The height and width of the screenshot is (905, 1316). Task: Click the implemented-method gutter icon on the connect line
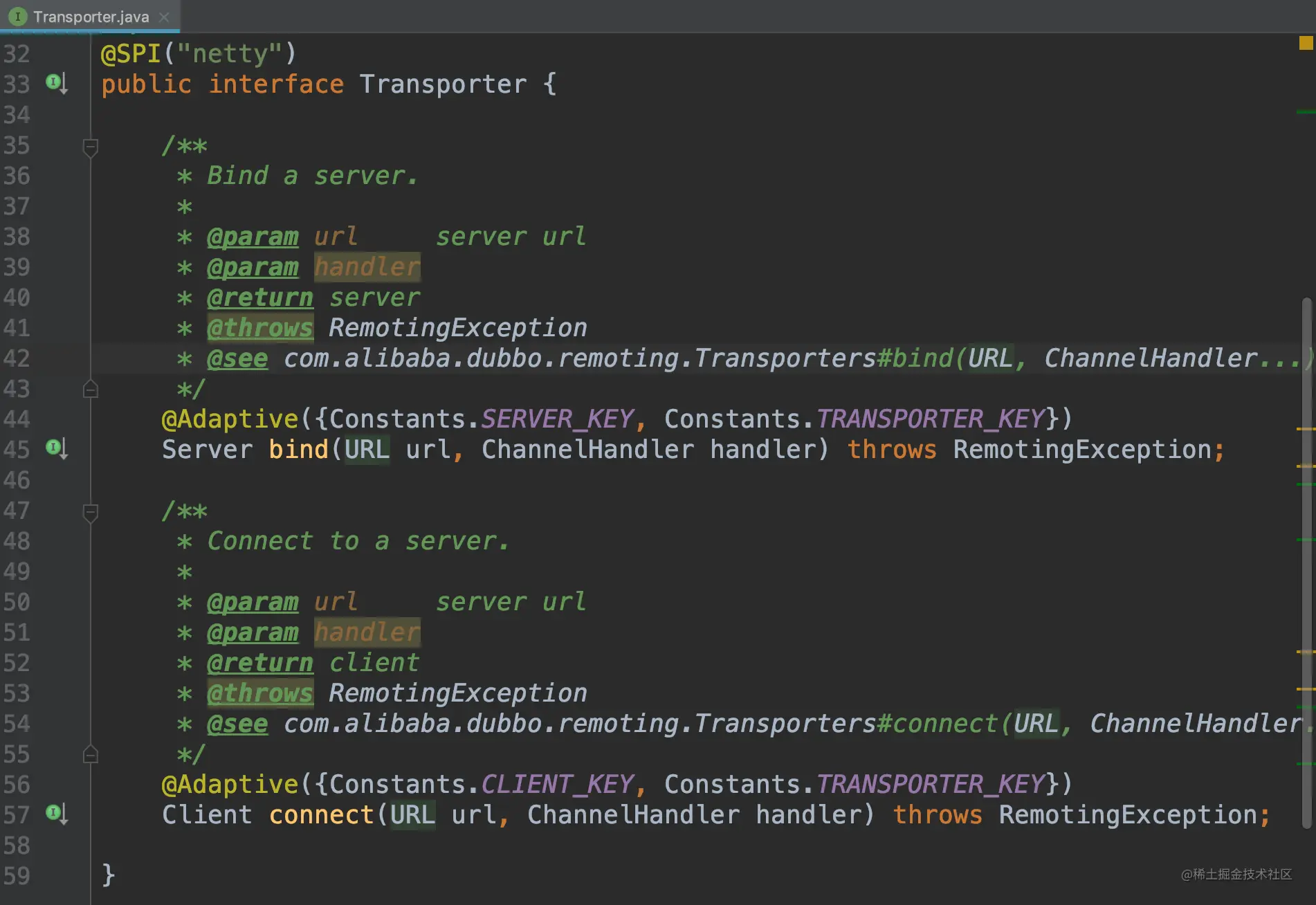point(57,814)
